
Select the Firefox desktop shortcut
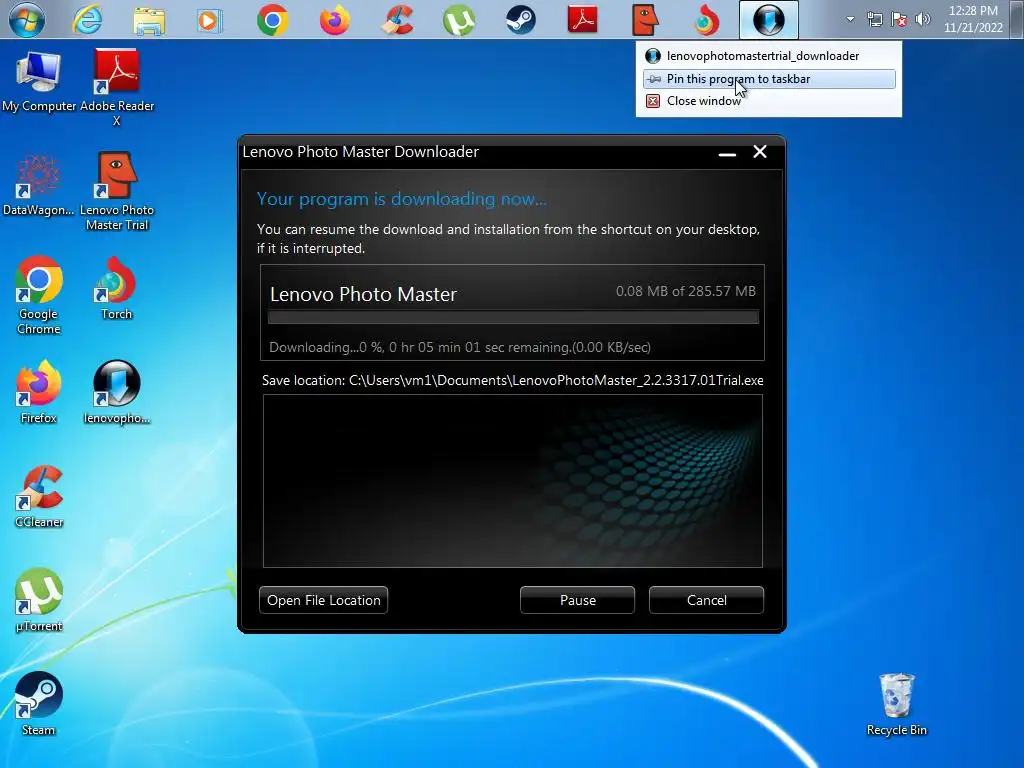point(39,392)
